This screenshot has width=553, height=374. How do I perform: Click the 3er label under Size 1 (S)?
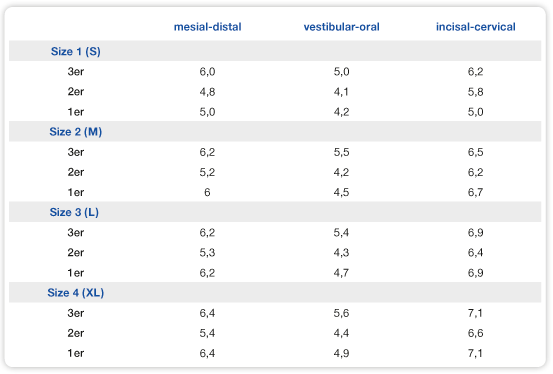(x=76, y=72)
